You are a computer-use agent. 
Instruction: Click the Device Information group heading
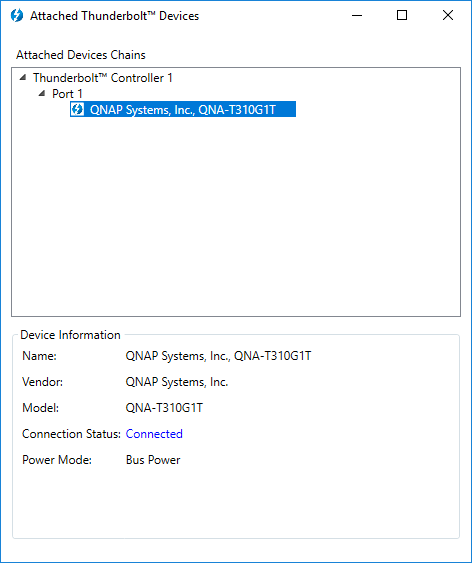click(x=70, y=335)
